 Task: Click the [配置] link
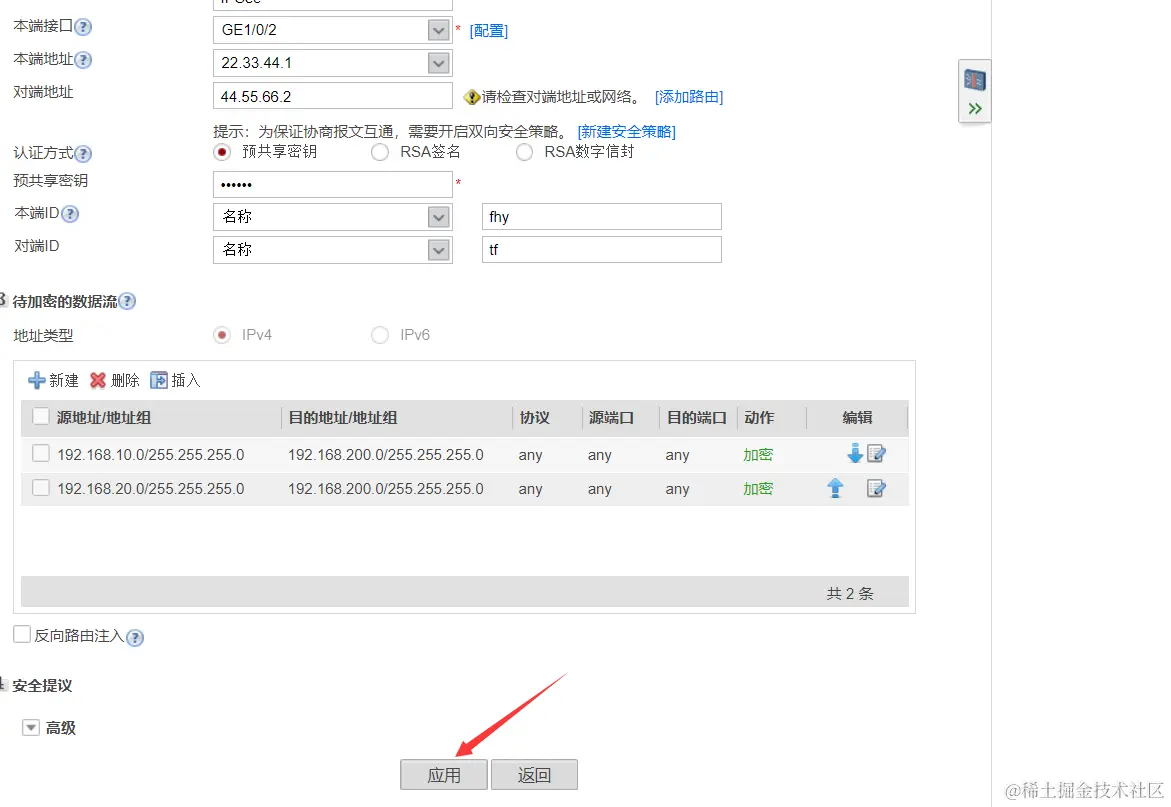click(x=488, y=31)
